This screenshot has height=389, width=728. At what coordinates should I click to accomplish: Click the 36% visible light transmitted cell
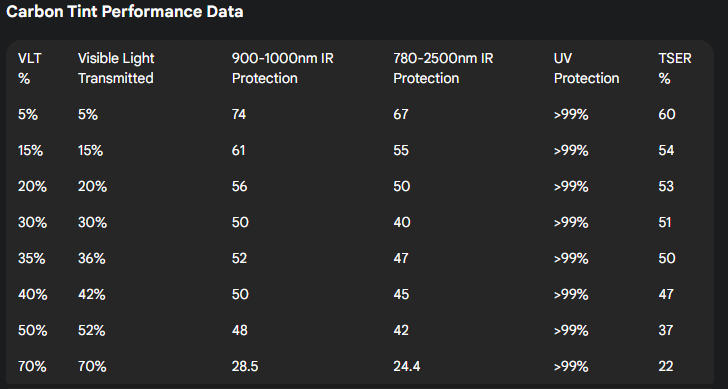91,258
